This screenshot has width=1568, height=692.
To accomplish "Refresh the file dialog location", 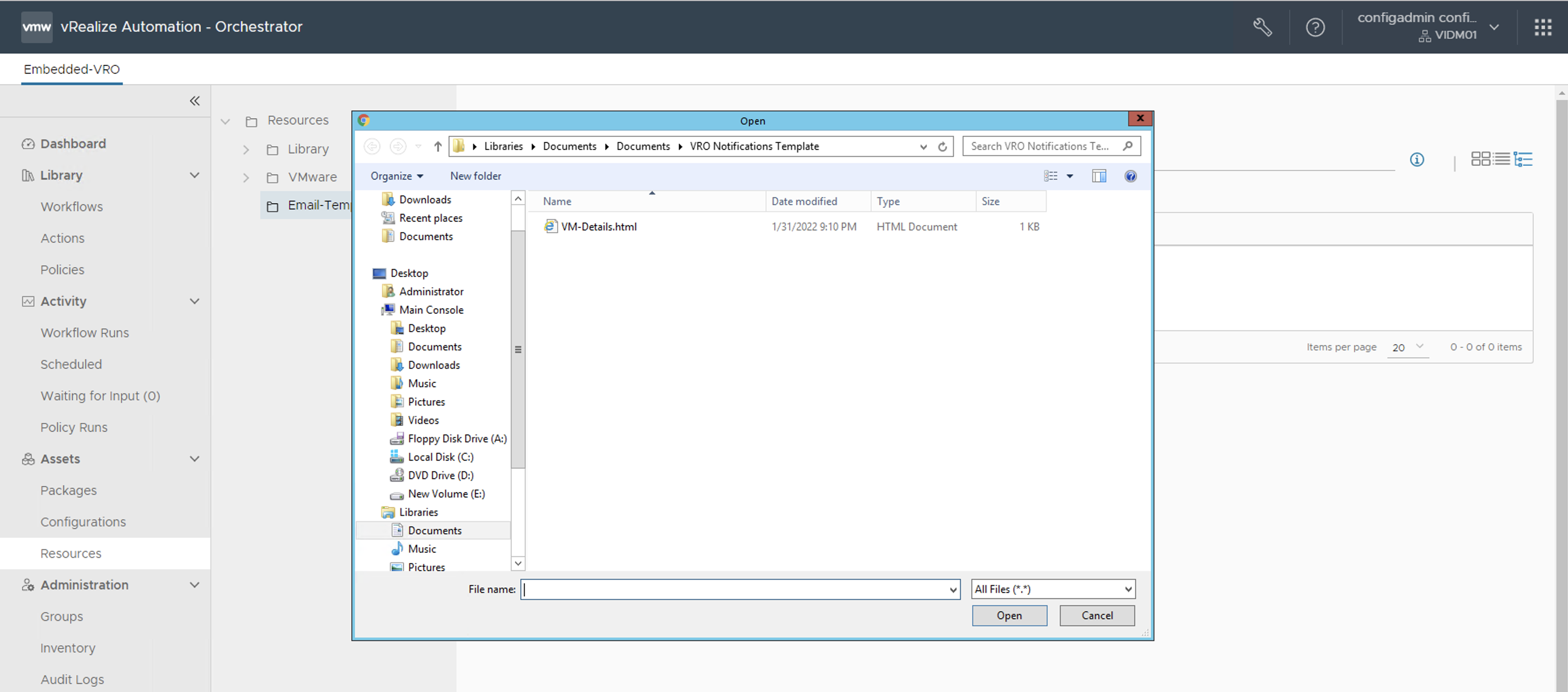I will pyautogui.click(x=942, y=147).
